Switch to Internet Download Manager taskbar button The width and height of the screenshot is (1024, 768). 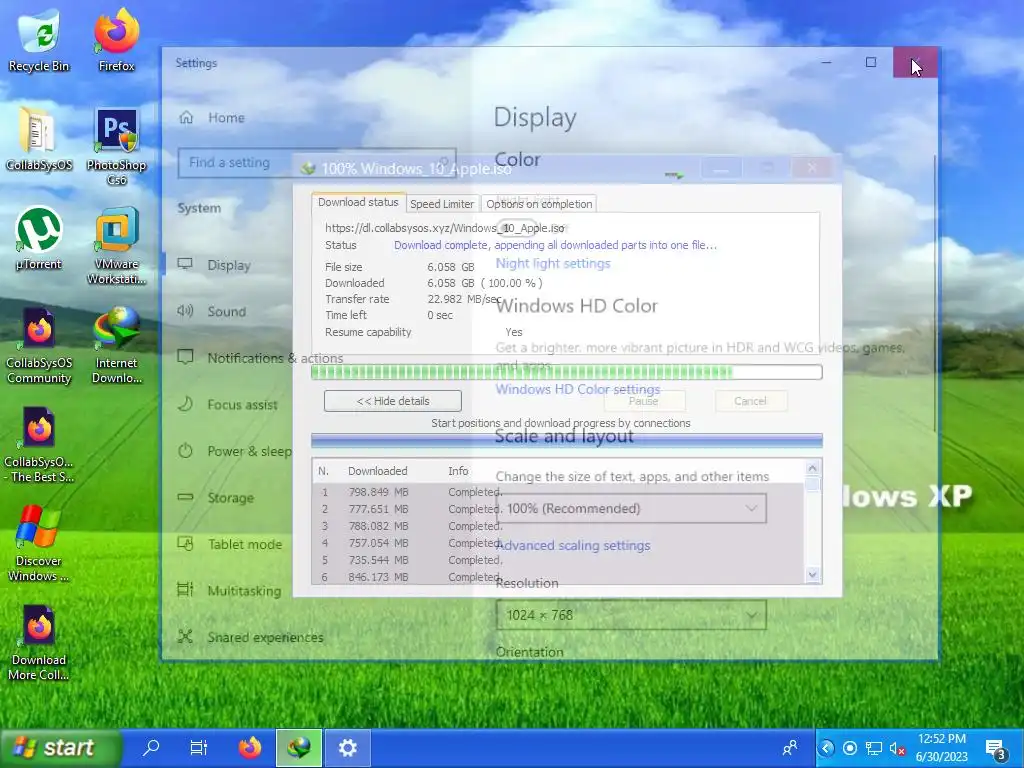pos(298,747)
